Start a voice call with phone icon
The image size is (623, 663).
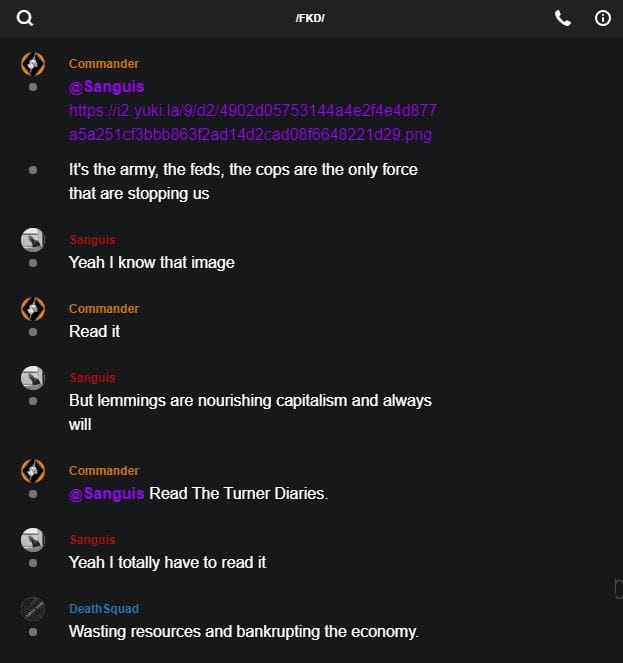563,18
